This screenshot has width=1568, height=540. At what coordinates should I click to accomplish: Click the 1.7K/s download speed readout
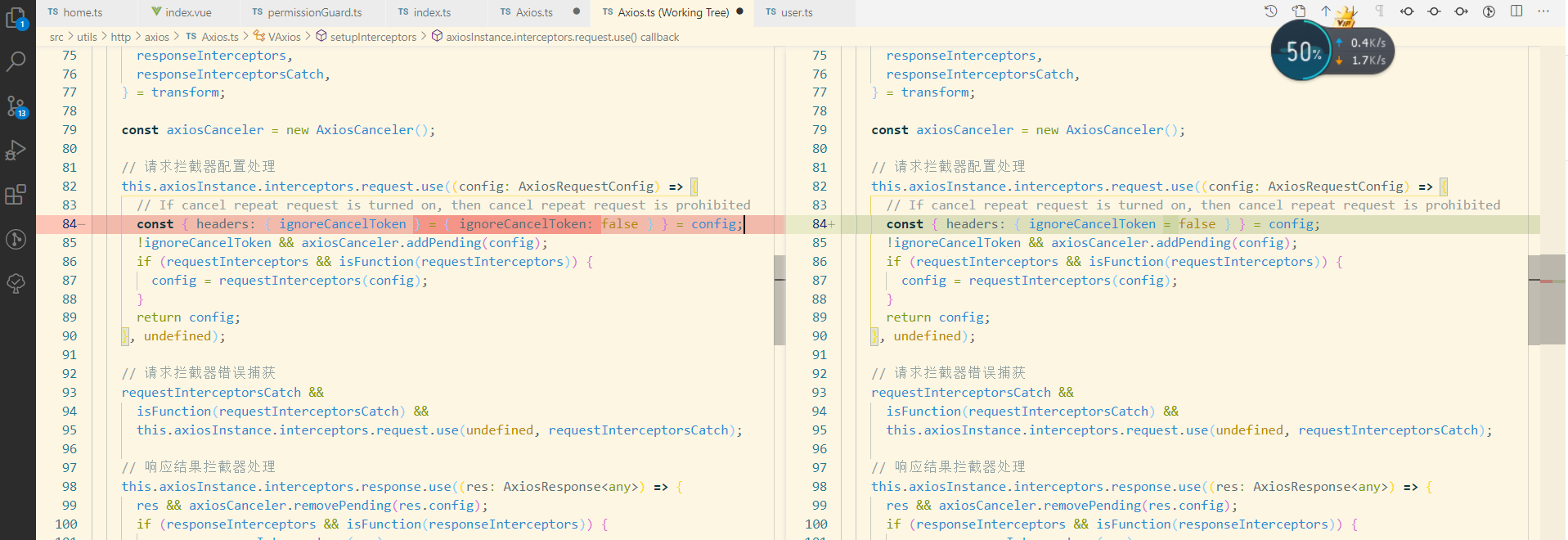coord(1361,61)
